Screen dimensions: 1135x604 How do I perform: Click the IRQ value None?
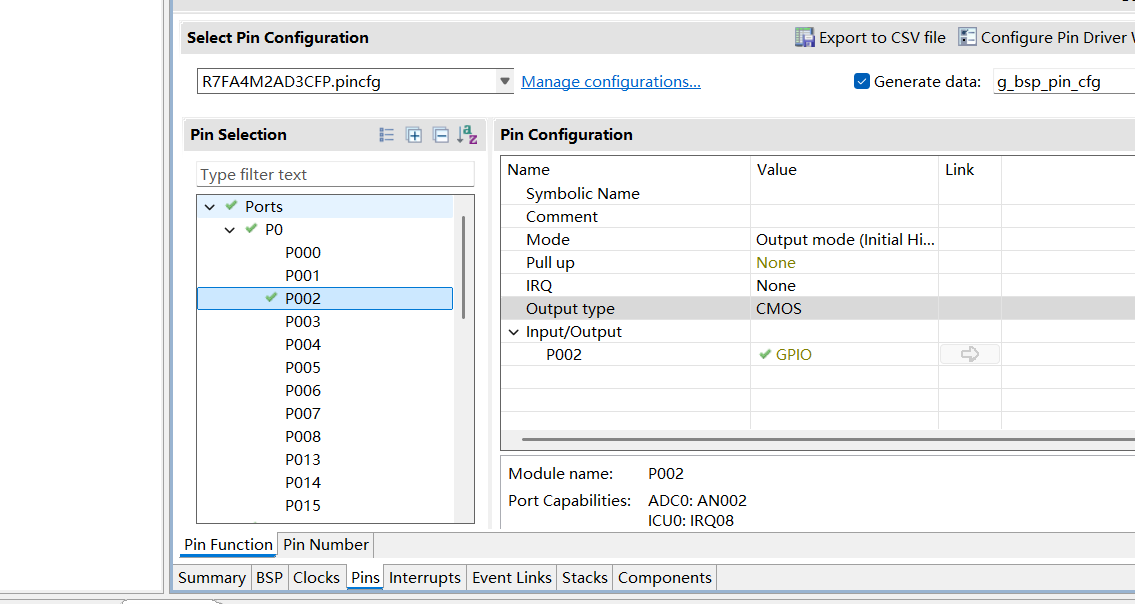tap(776, 286)
